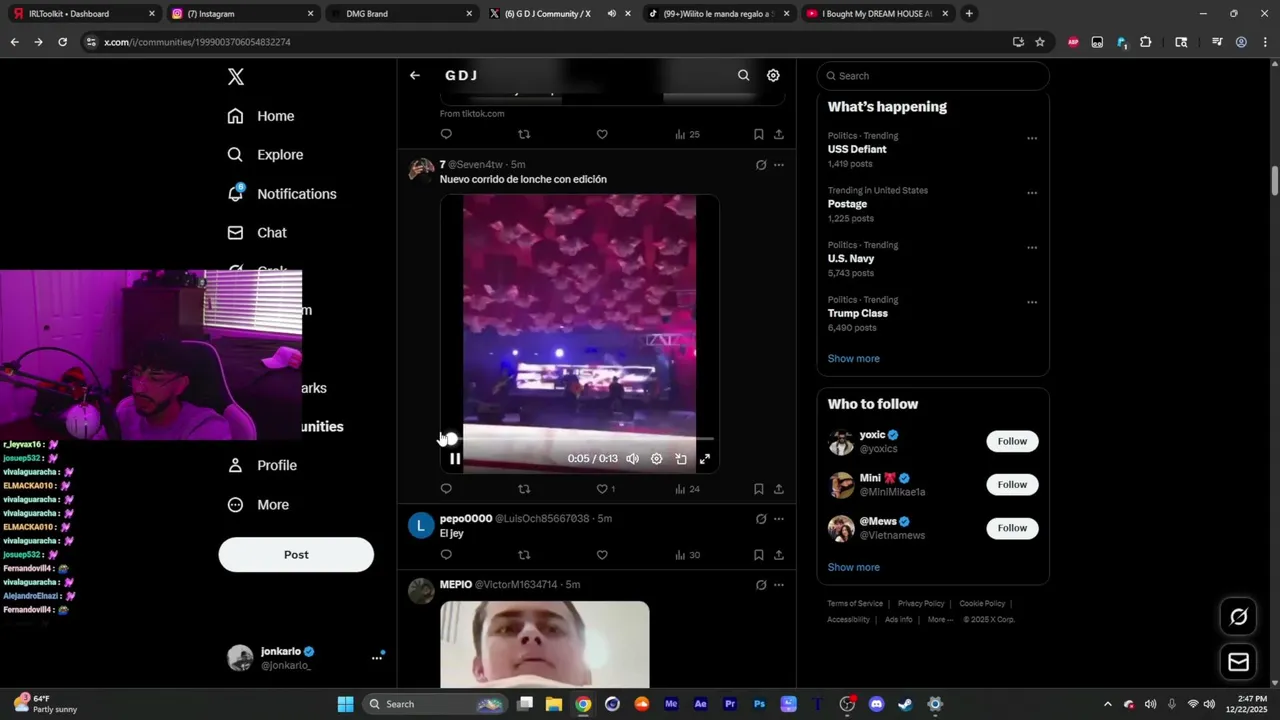Open the G D J community settings gear
The height and width of the screenshot is (720, 1280).
773,75
